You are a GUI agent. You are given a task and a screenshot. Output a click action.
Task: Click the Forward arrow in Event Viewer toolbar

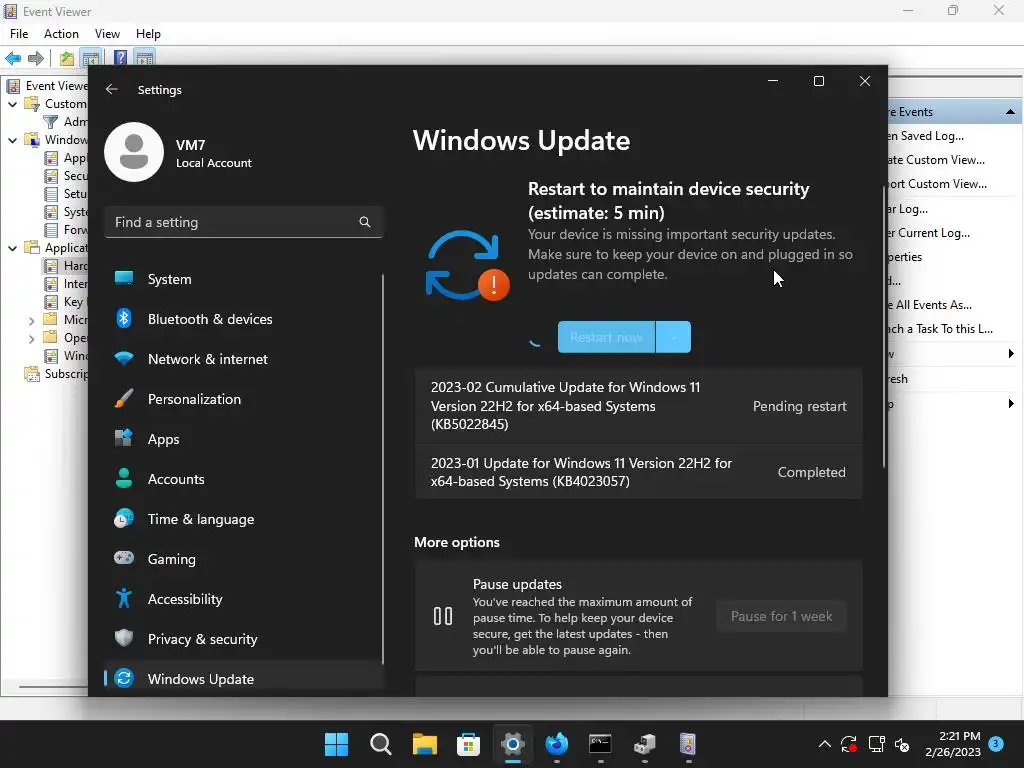coord(36,58)
